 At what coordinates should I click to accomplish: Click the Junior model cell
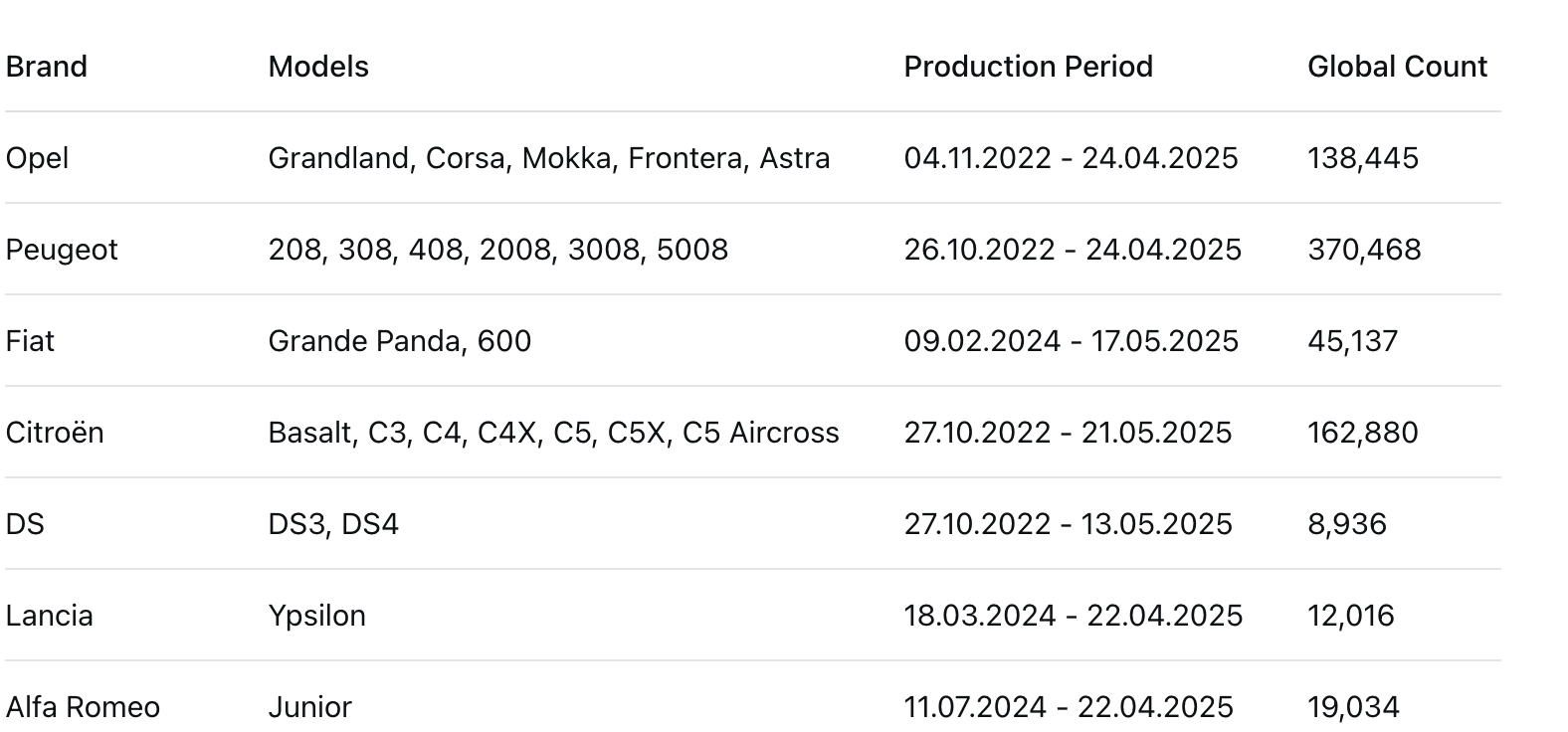pos(309,707)
